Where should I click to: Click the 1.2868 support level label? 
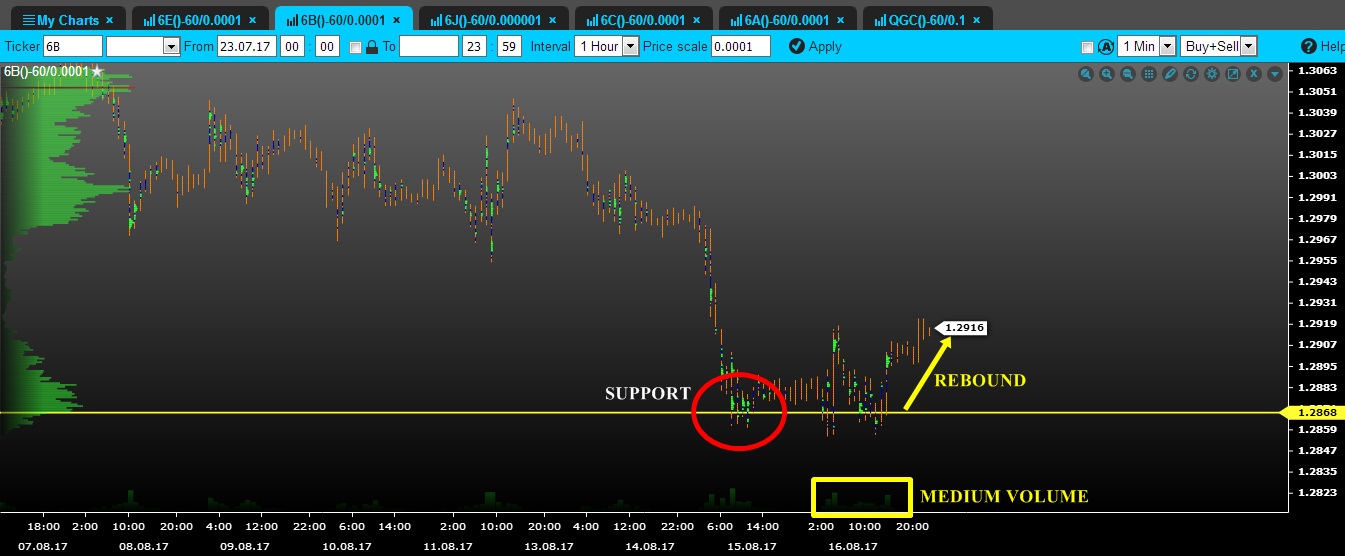(x=1313, y=412)
